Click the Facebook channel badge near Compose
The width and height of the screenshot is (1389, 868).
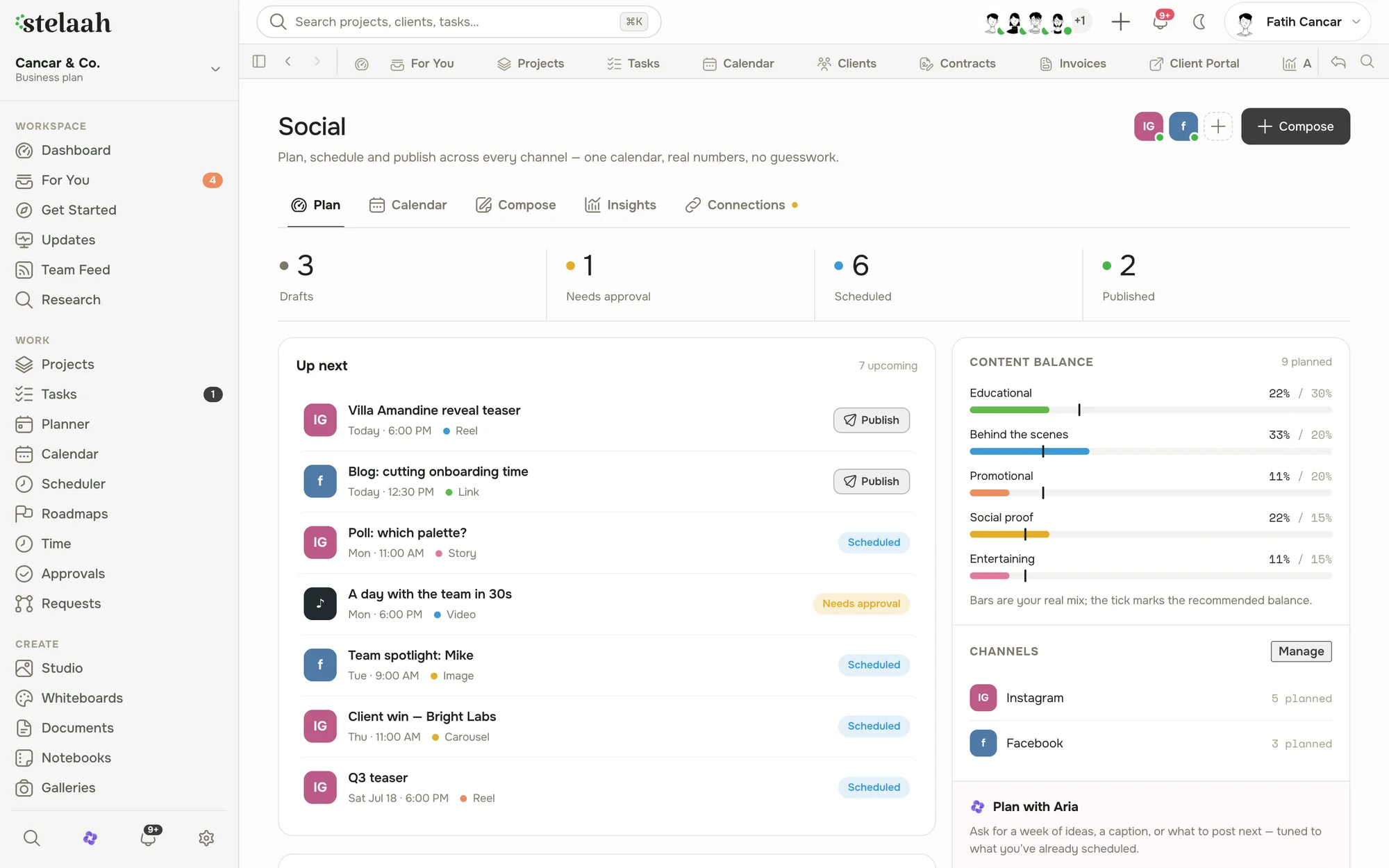(x=1183, y=126)
